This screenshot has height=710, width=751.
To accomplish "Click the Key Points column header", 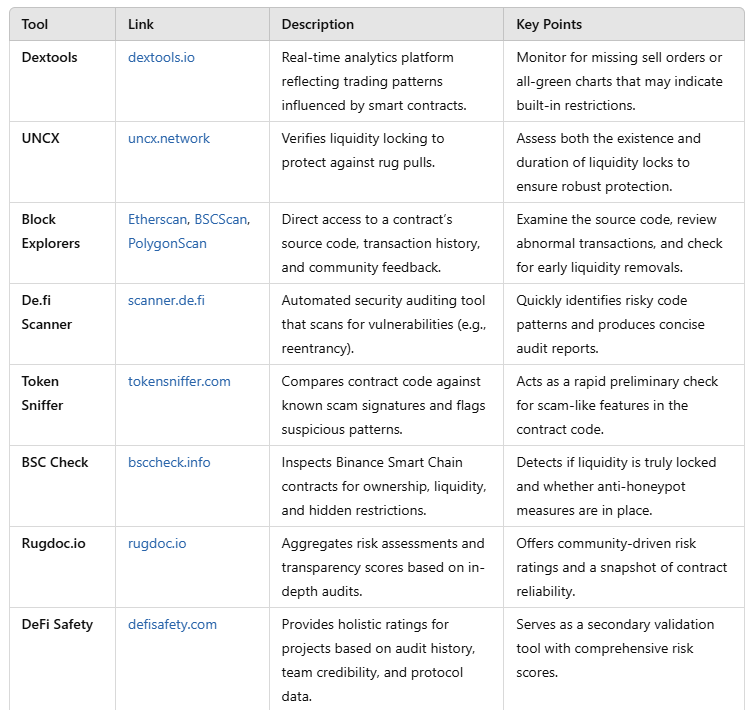I will click(x=549, y=24).
